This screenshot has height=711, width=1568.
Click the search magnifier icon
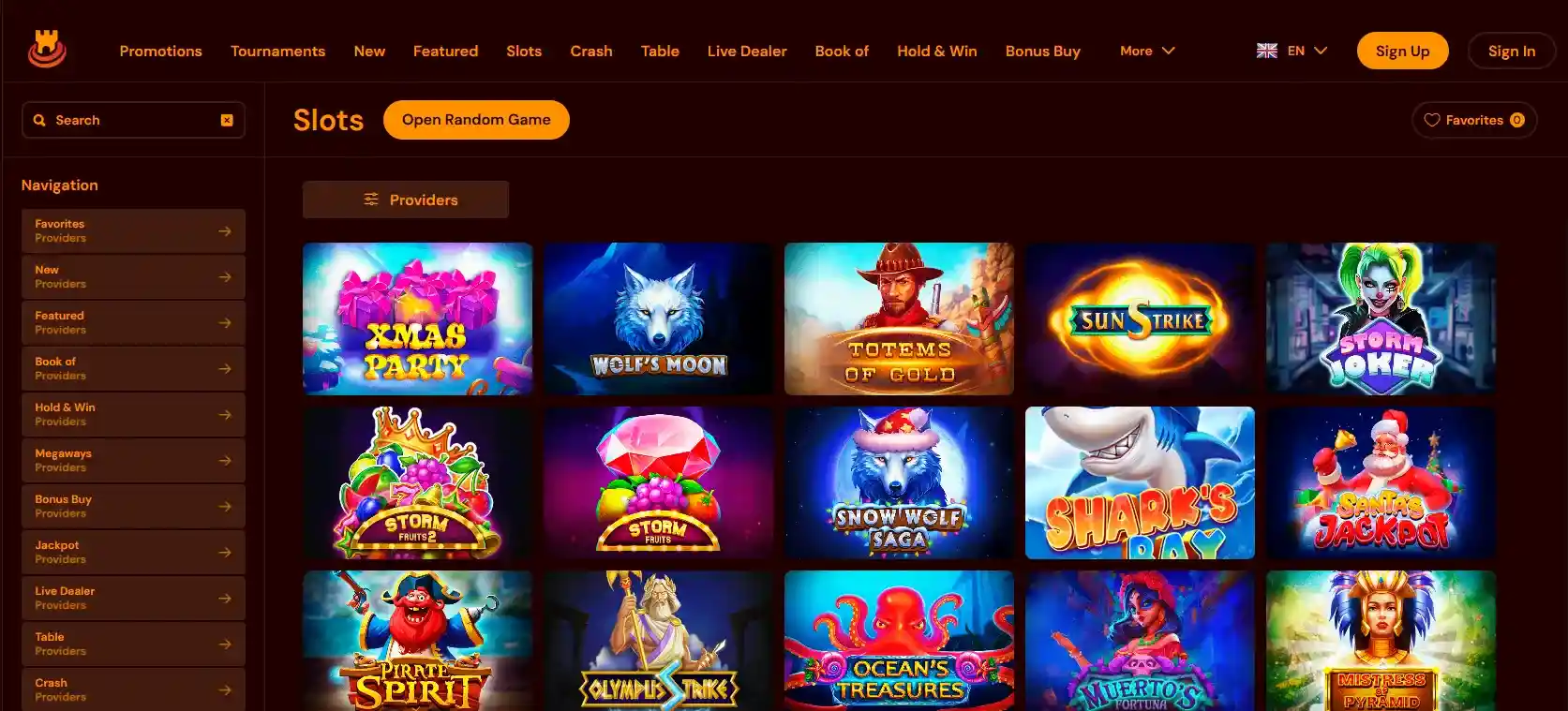[39, 120]
